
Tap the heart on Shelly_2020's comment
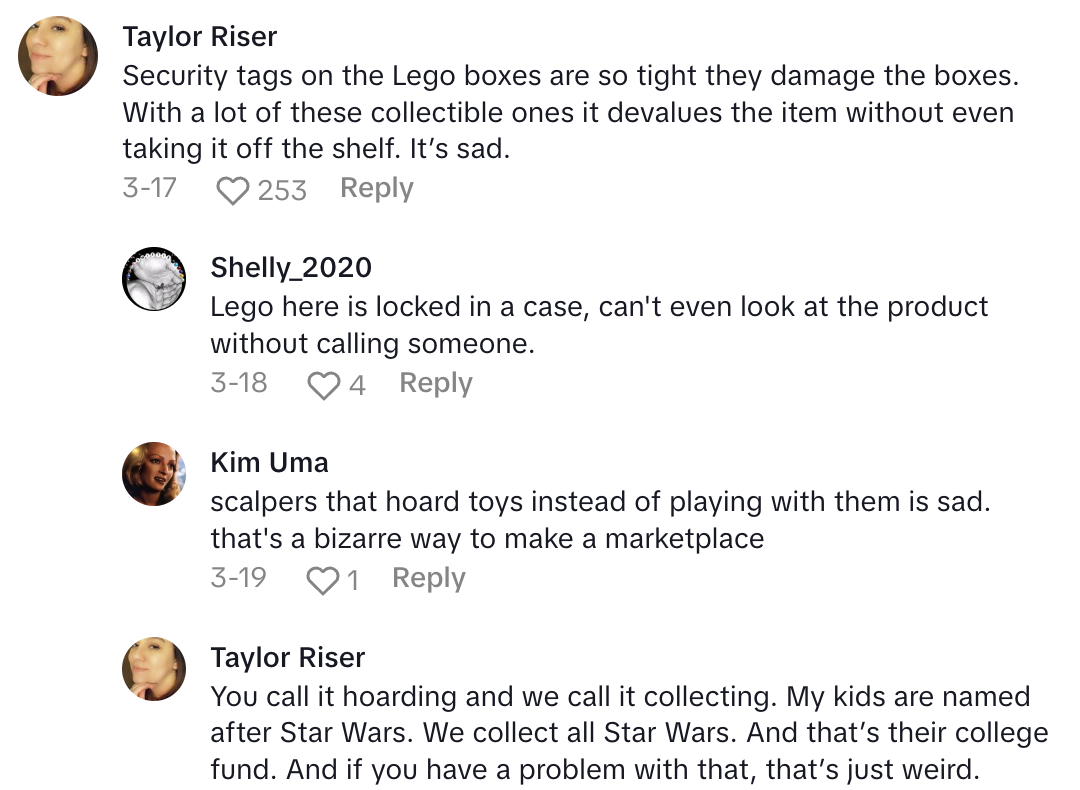323,384
